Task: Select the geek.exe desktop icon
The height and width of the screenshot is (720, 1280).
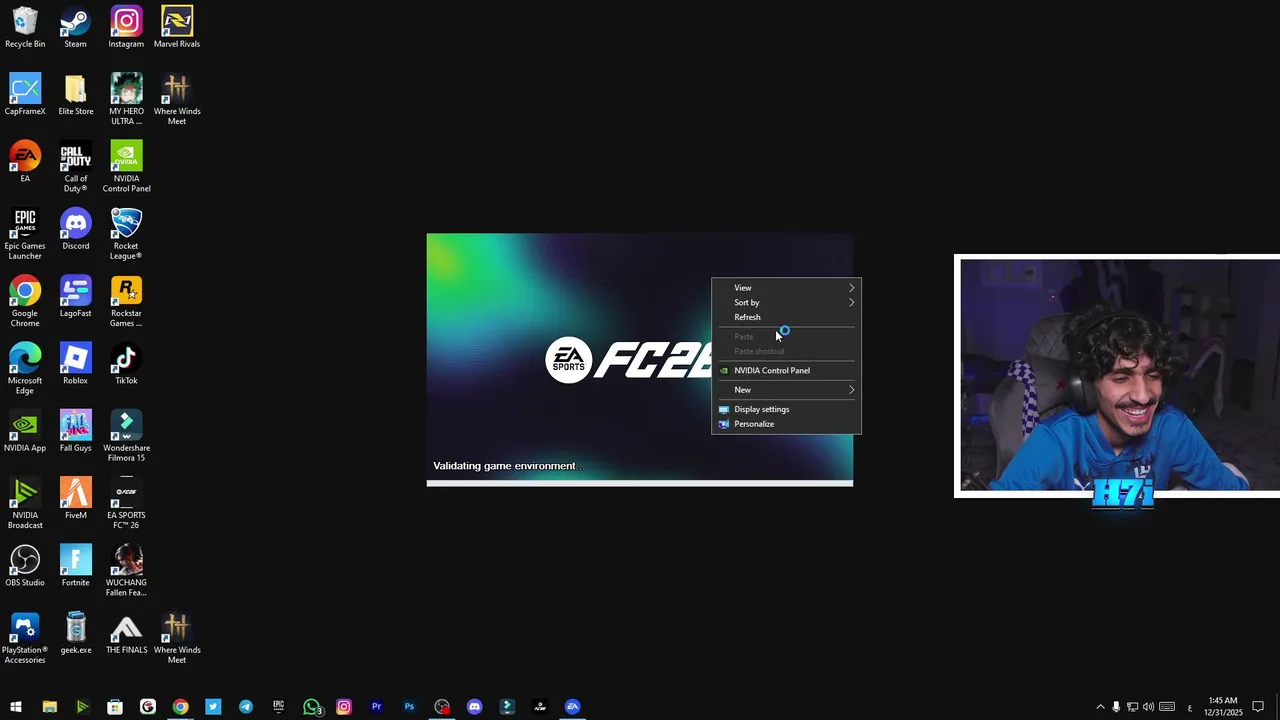Action: pos(76,633)
